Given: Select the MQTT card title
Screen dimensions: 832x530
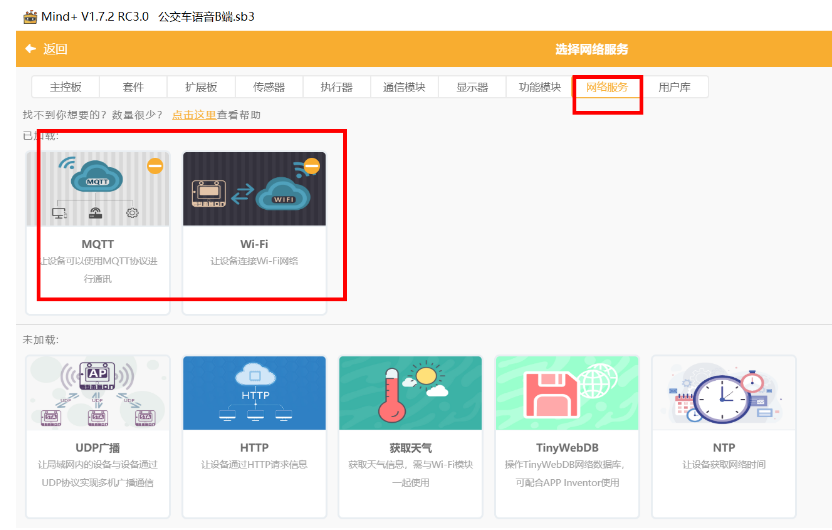Looking at the screenshot, I should pyautogui.click(x=98, y=244).
